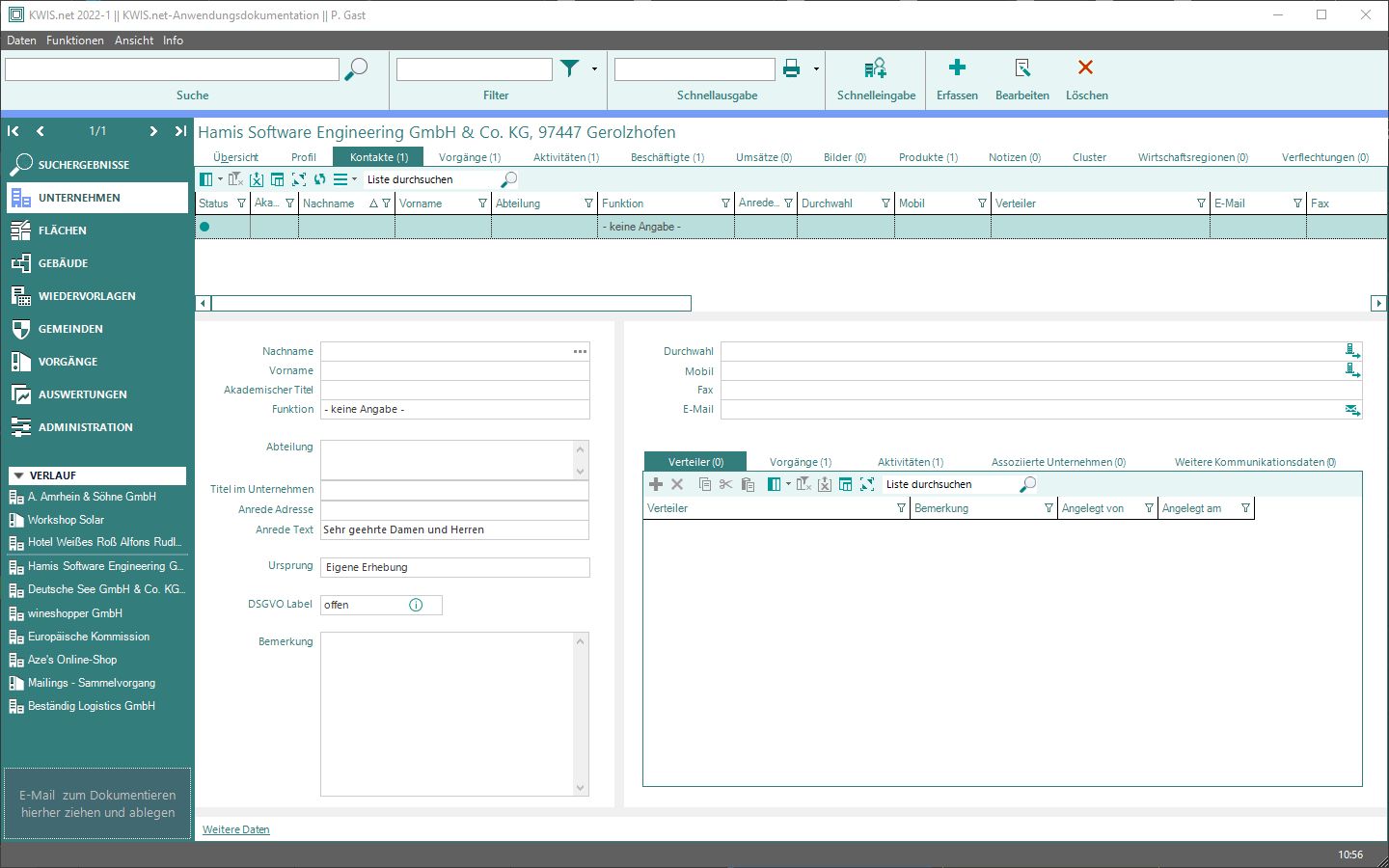Open Funktion column filter

[725, 203]
